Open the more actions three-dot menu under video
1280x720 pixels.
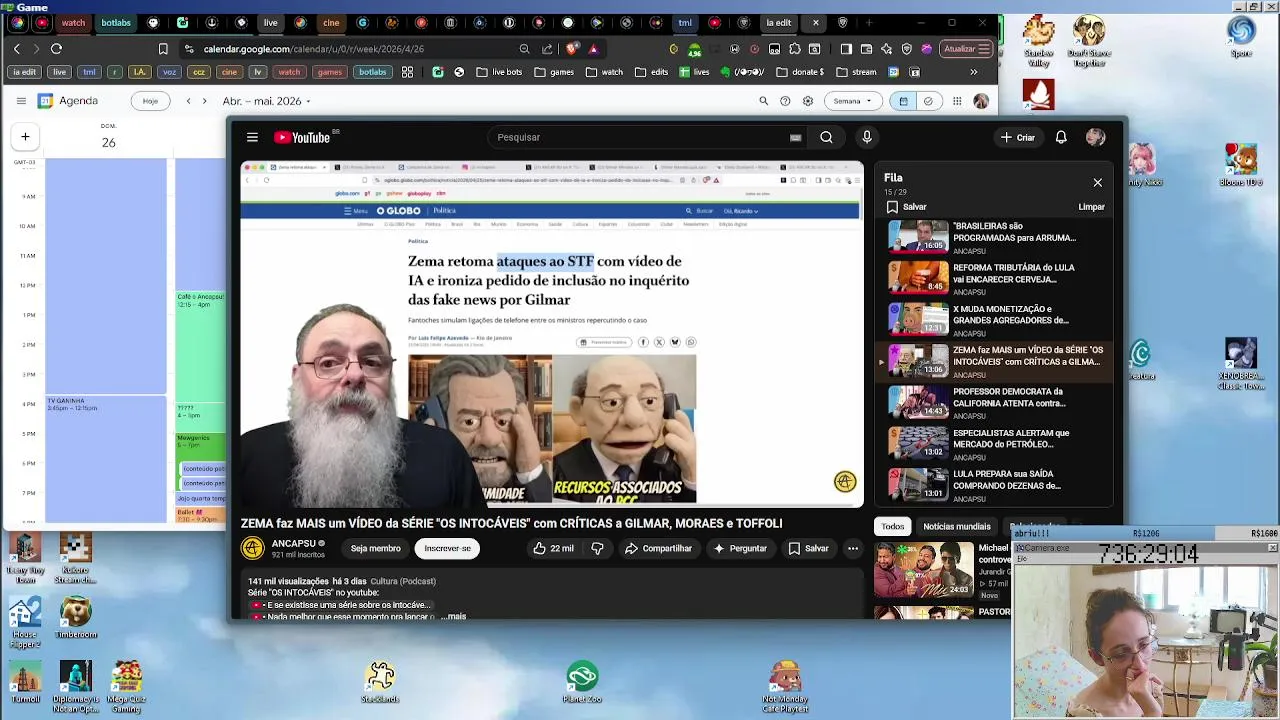pos(853,548)
